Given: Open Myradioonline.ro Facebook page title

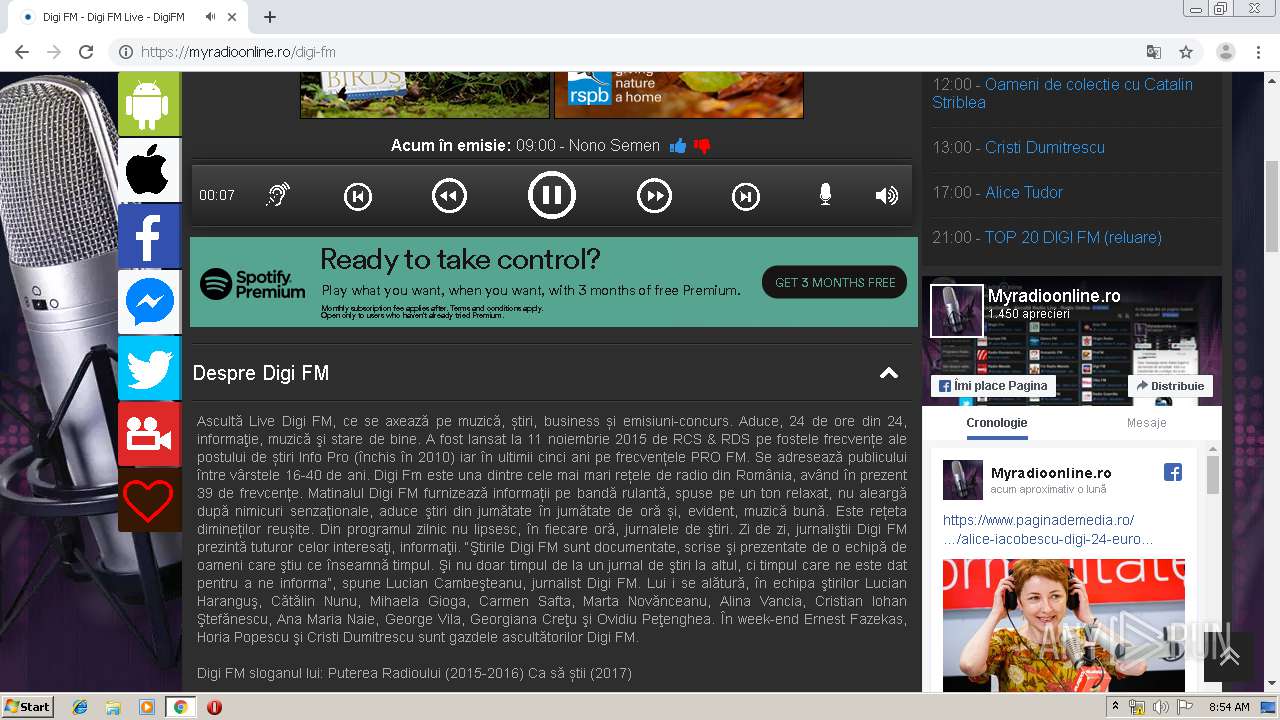Looking at the screenshot, I should coord(1054,296).
